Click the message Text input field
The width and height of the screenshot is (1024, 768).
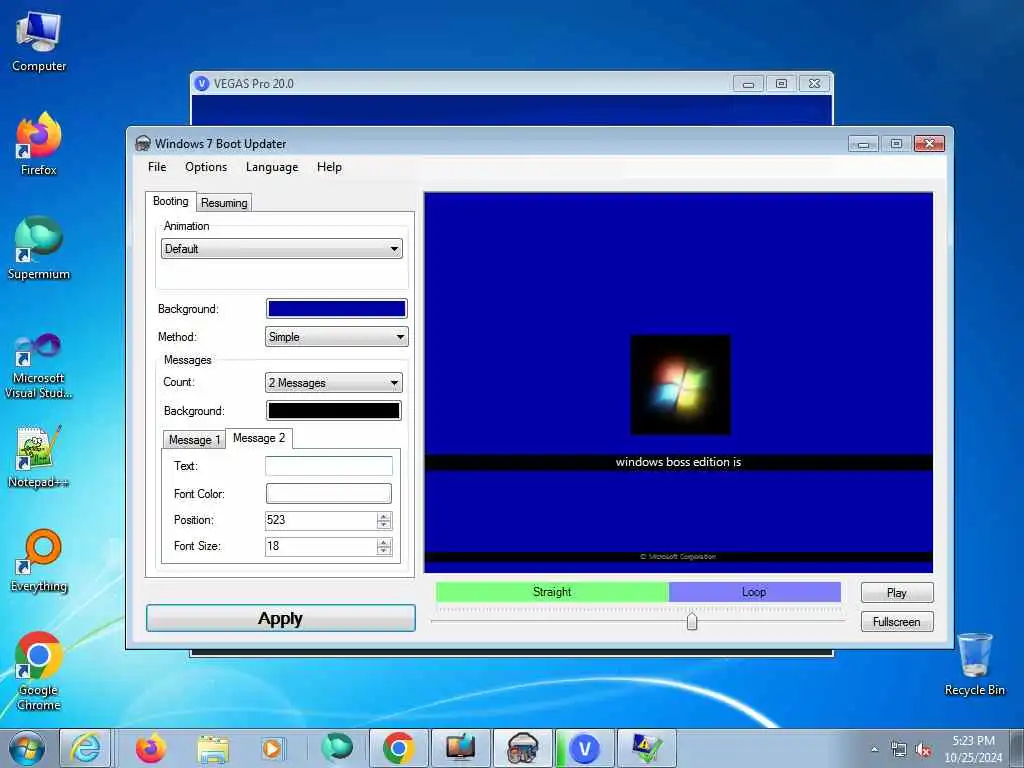coord(328,466)
